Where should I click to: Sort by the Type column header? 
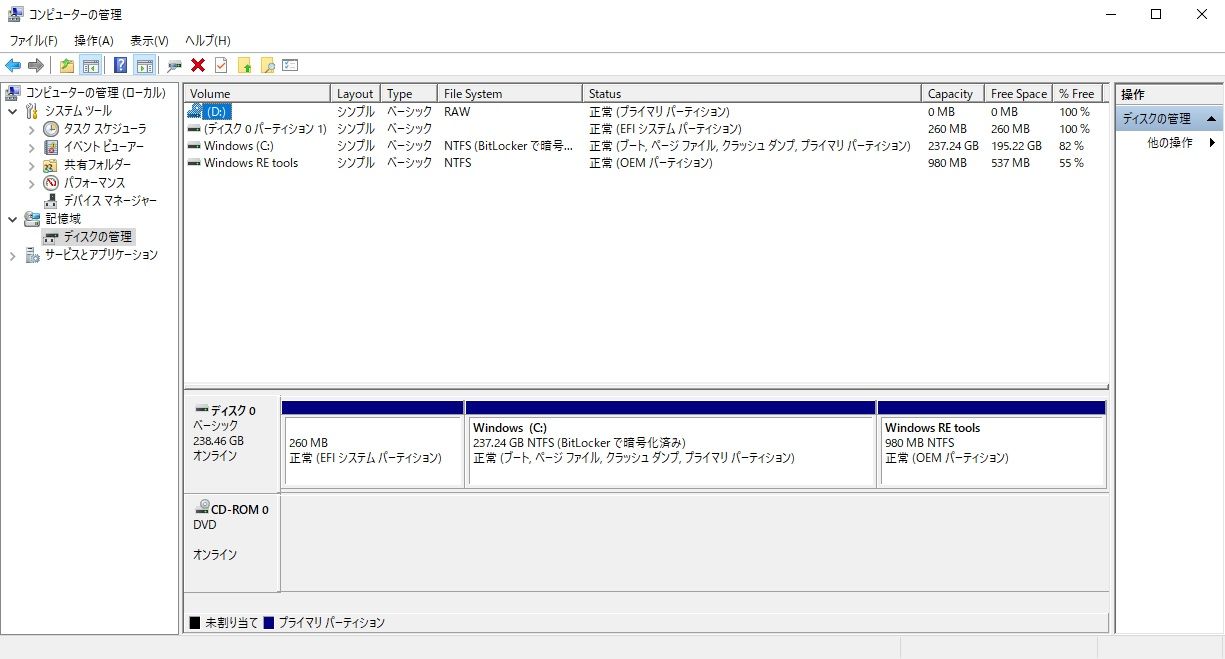click(x=408, y=93)
